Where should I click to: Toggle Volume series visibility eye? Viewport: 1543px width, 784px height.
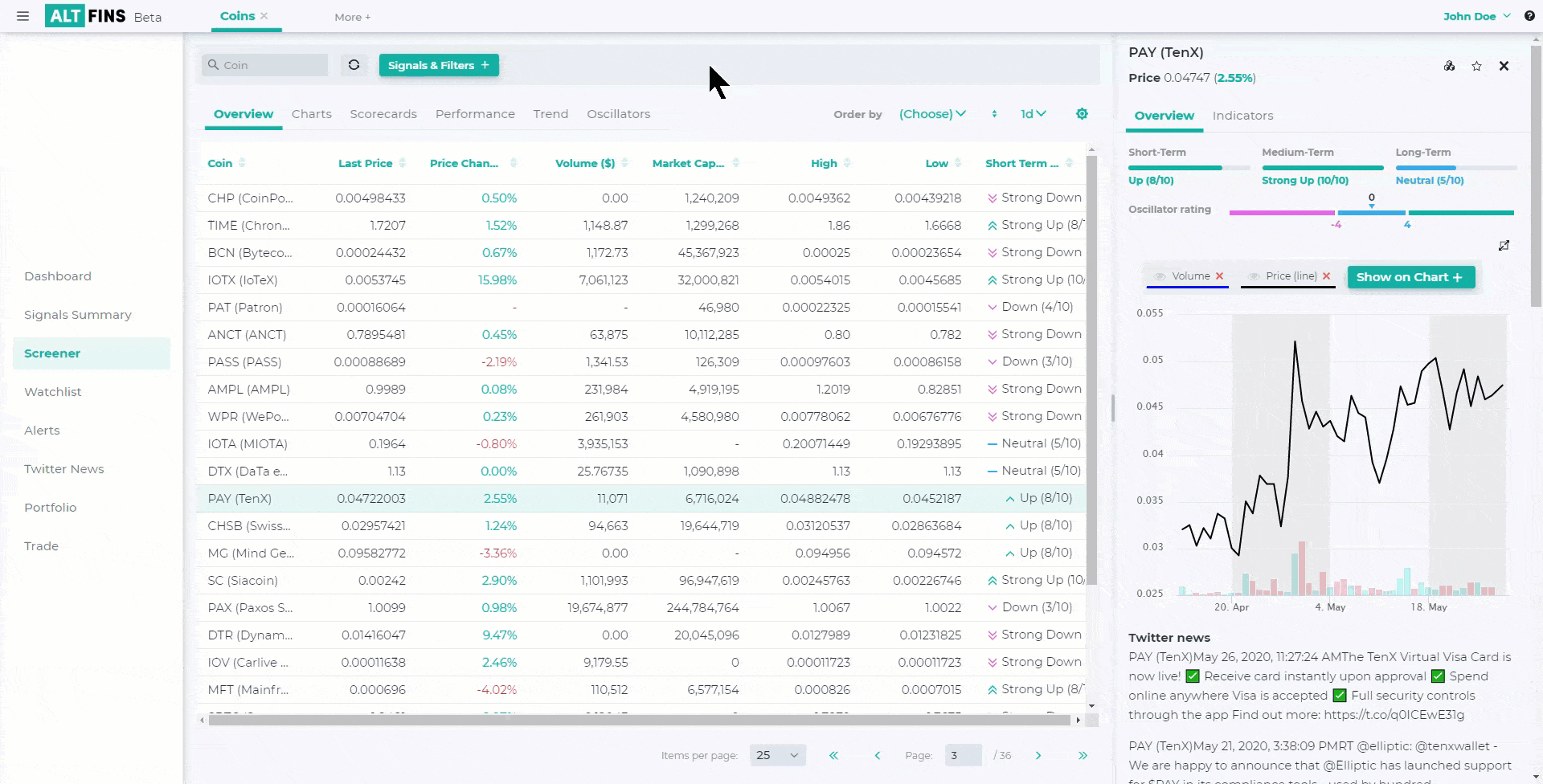click(1159, 276)
